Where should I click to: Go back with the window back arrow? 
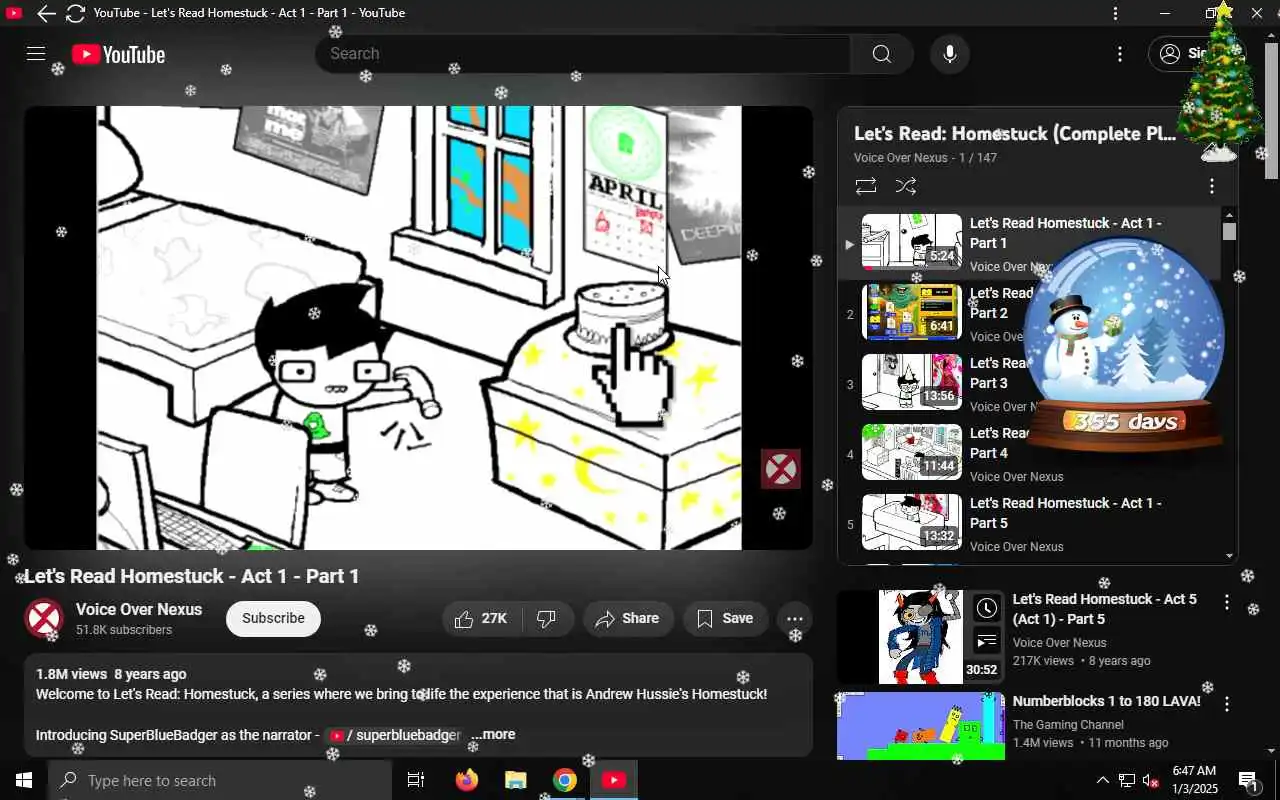point(46,13)
